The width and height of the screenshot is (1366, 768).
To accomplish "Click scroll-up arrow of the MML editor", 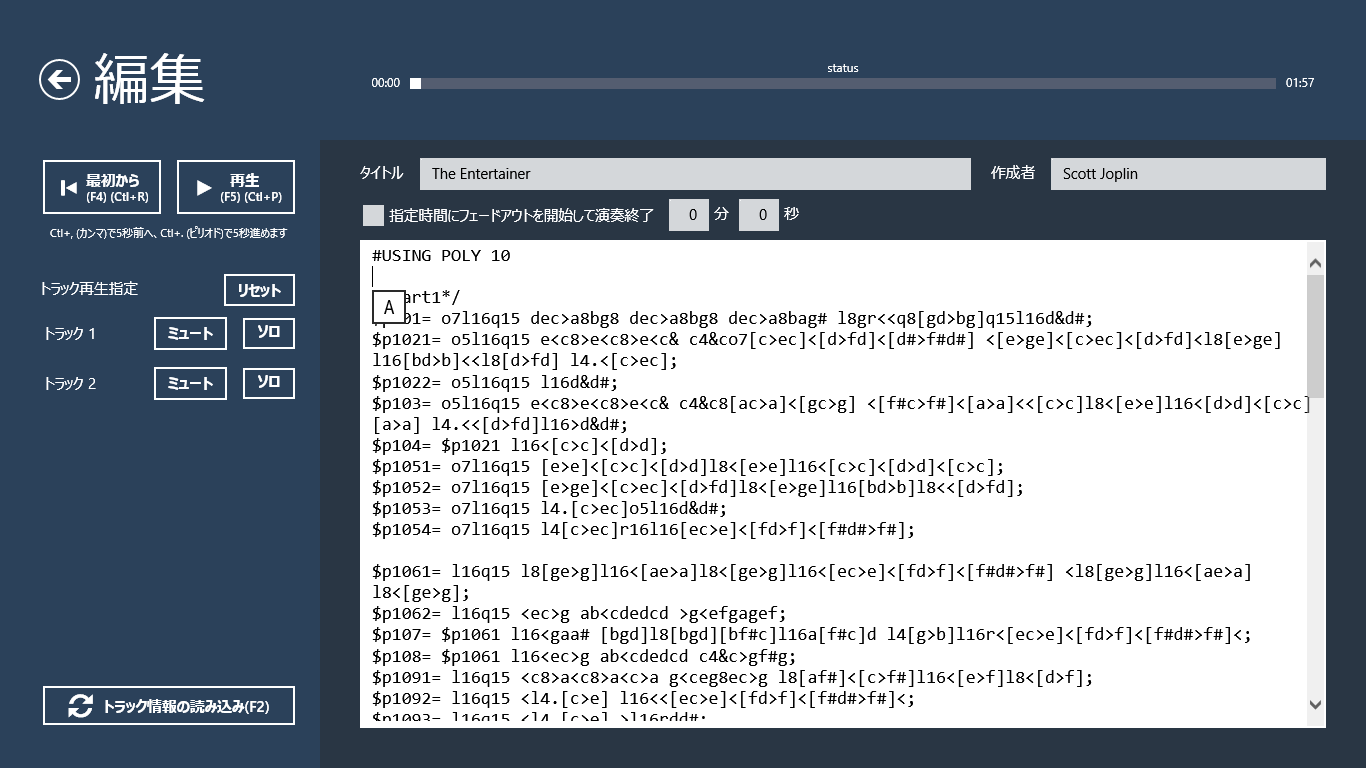I will (x=1315, y=264).
